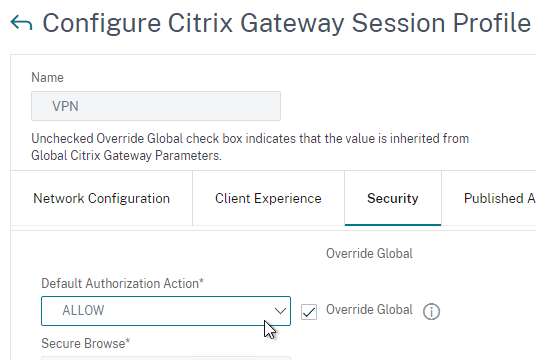536x360 pixels.
Task: Click the ALLOW value inside the dropdown
Action: click(83, 310)
